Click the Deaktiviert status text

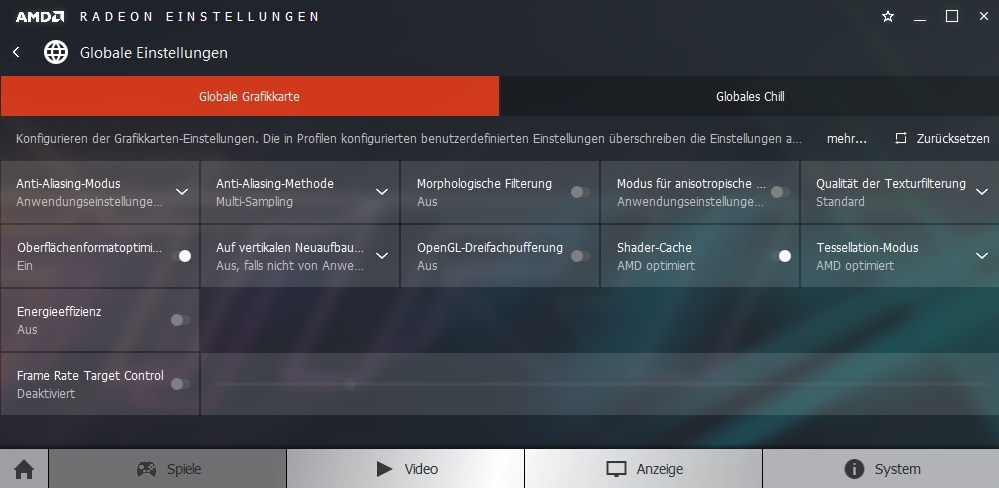coord(46,394)
